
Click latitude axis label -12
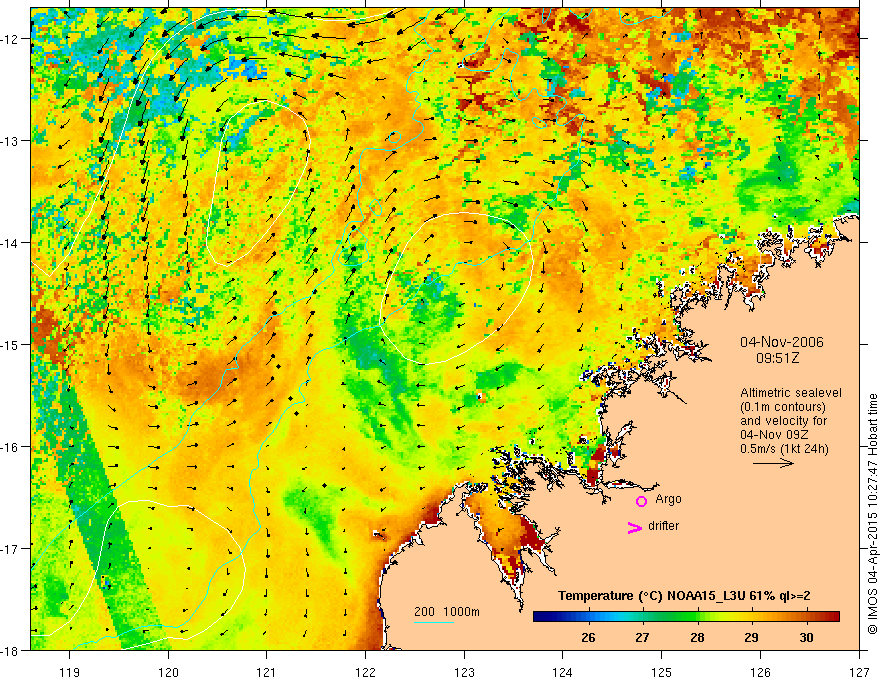[11, 39]
